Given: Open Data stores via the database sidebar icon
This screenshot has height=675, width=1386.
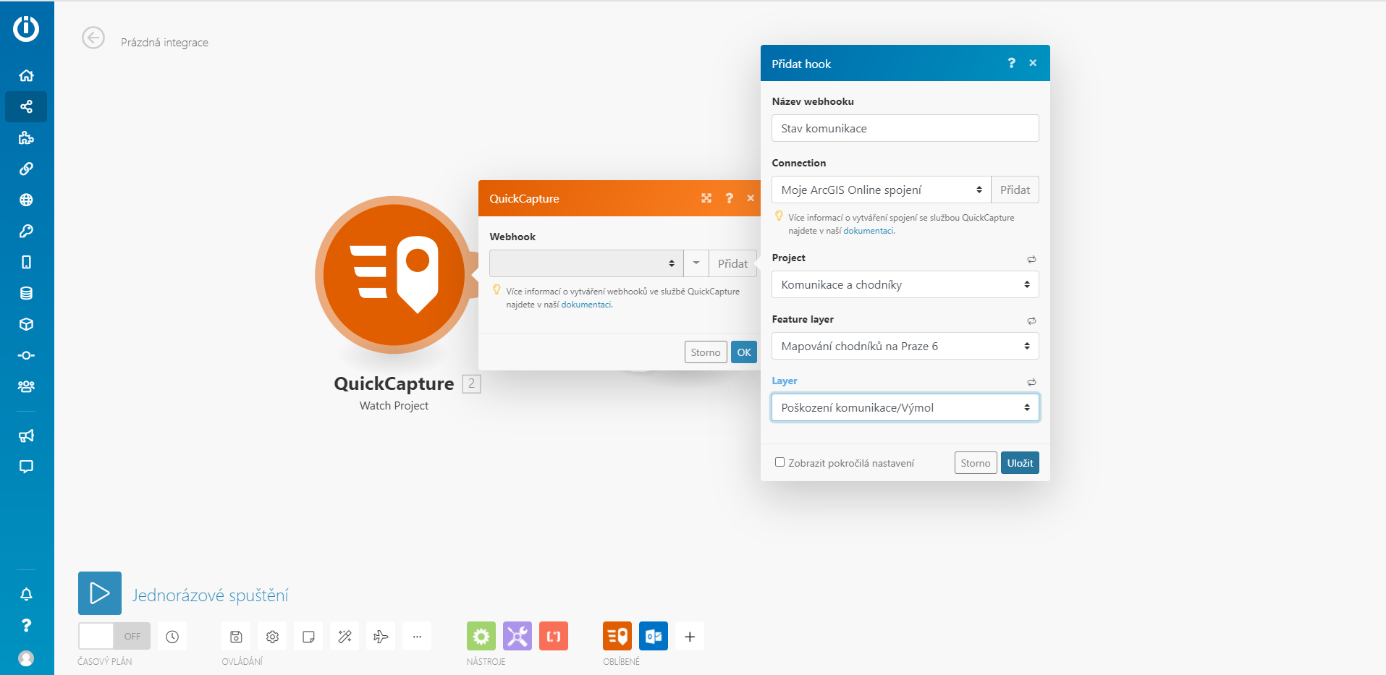Looking at the screenshot, I should 27,293.
